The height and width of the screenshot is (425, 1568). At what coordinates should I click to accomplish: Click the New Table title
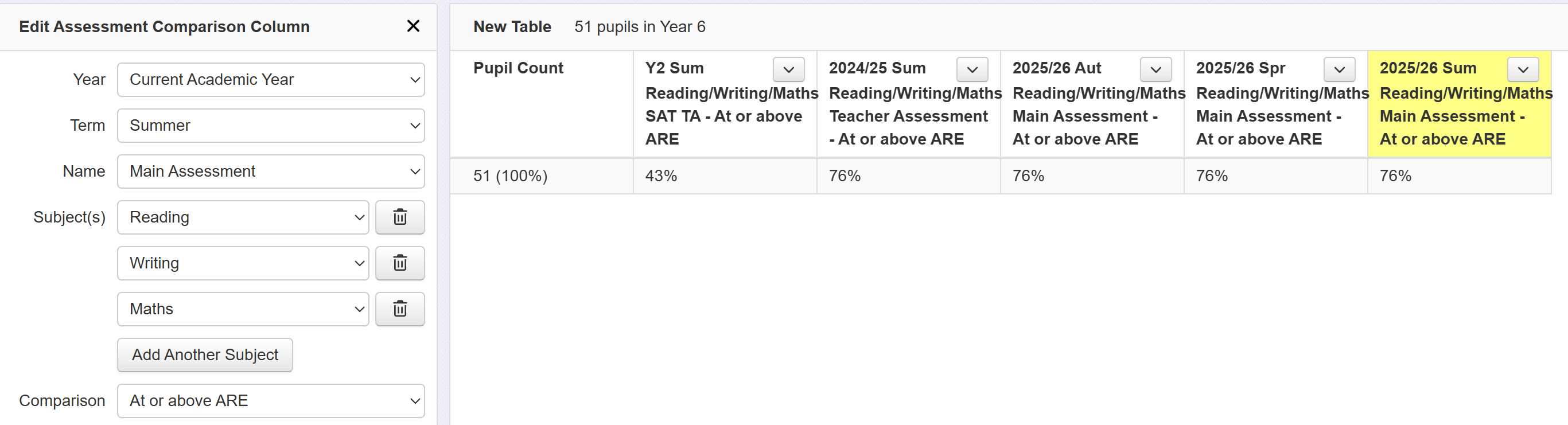512,27
